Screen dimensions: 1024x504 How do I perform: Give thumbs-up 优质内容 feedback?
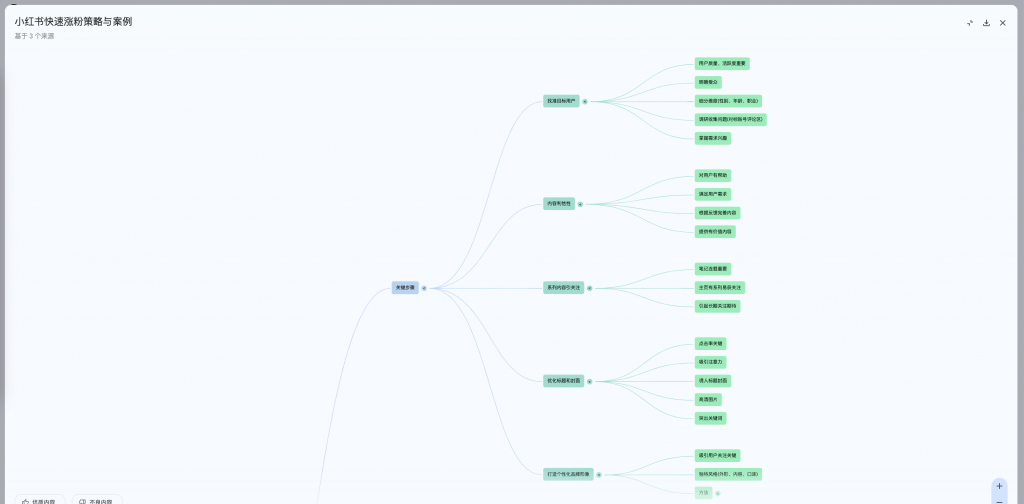(40, 501)
